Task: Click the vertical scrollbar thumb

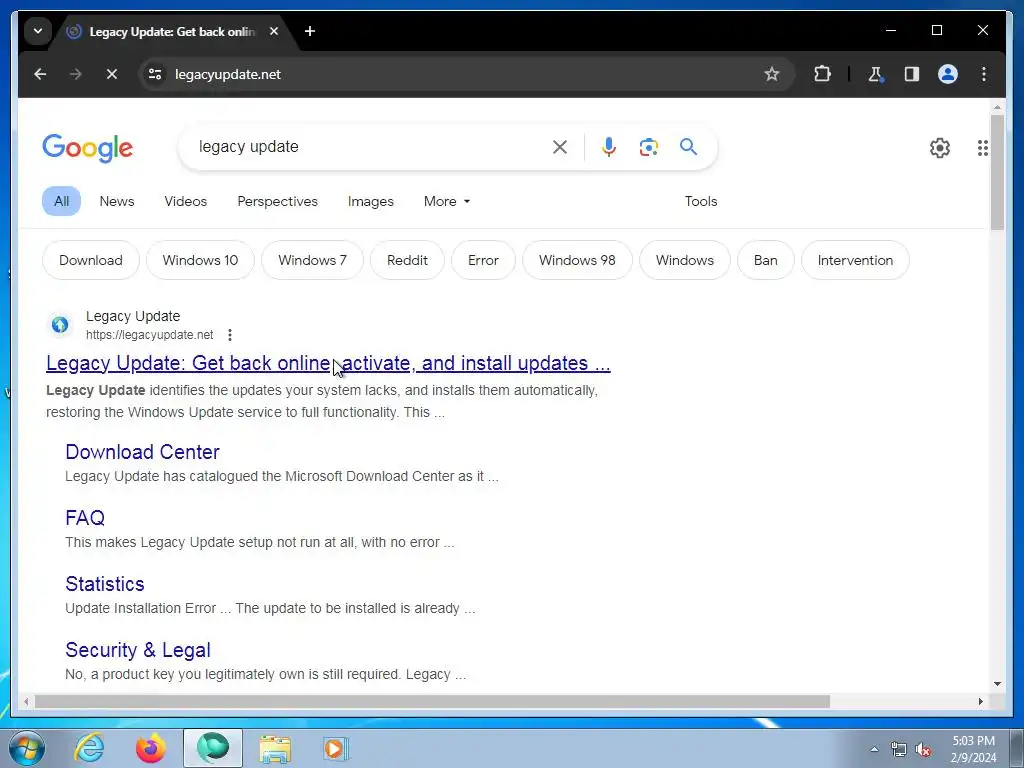Action: (x=997, y=172)
